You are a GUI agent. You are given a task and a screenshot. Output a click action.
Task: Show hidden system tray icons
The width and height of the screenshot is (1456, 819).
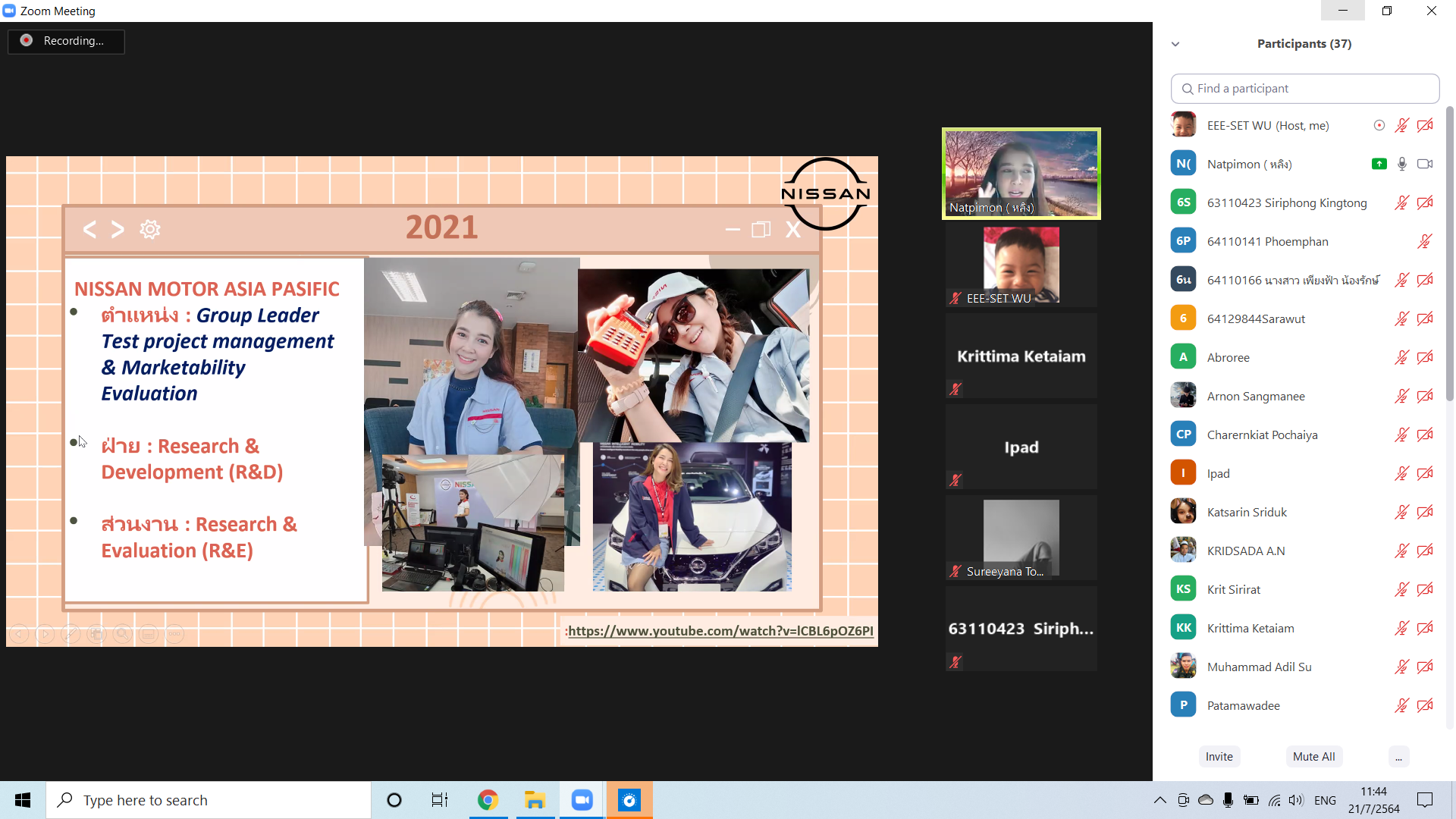[1159, 800]
